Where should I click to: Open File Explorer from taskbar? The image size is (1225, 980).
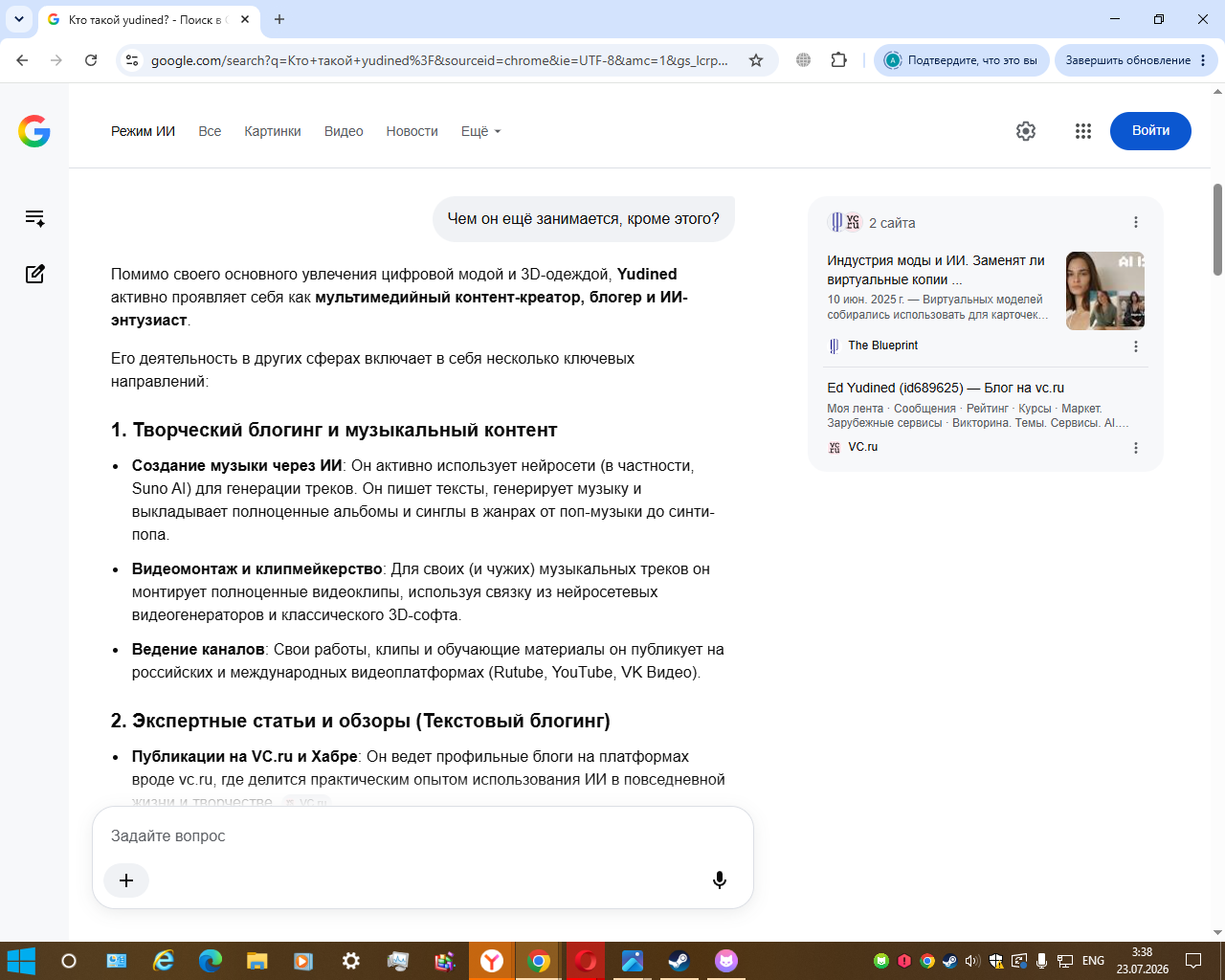point(256,961)
